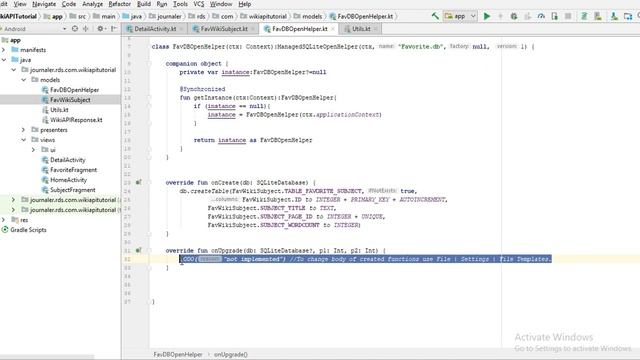Close the FavDBOpenHelper.kt tab
640x360 pixels.
tap(333, 29)
